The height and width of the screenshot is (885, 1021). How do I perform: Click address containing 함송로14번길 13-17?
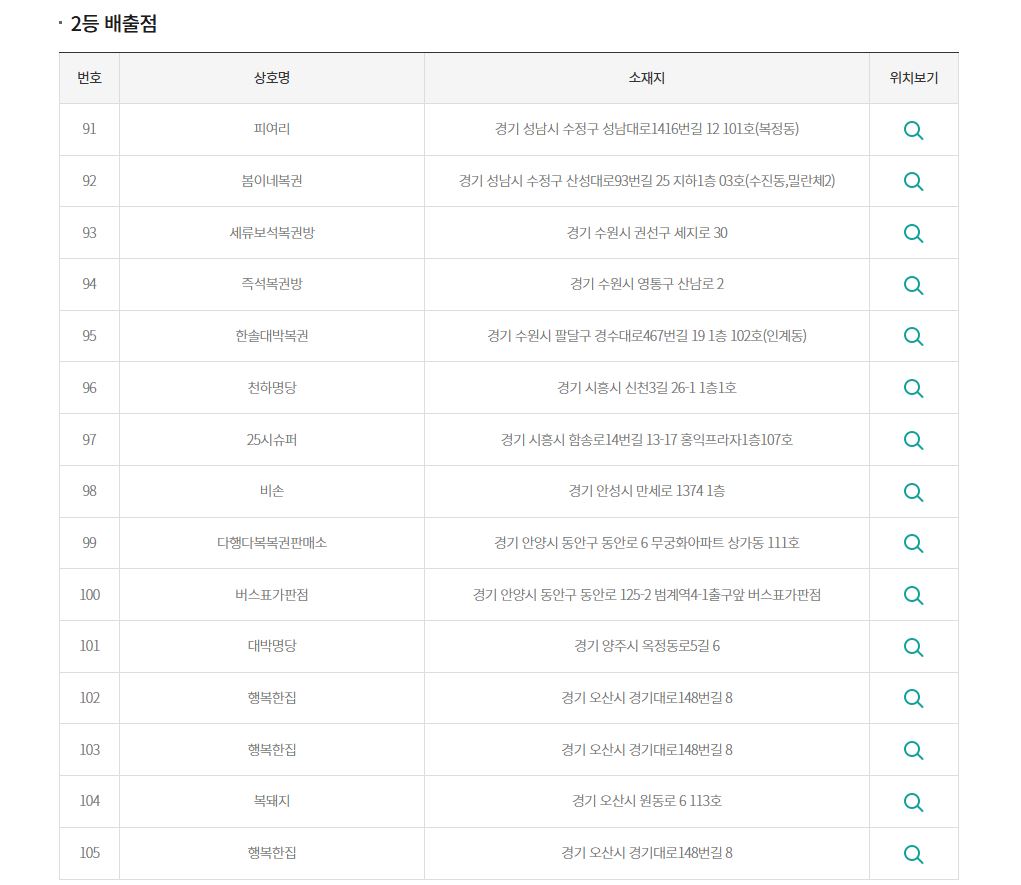[647, 440]
